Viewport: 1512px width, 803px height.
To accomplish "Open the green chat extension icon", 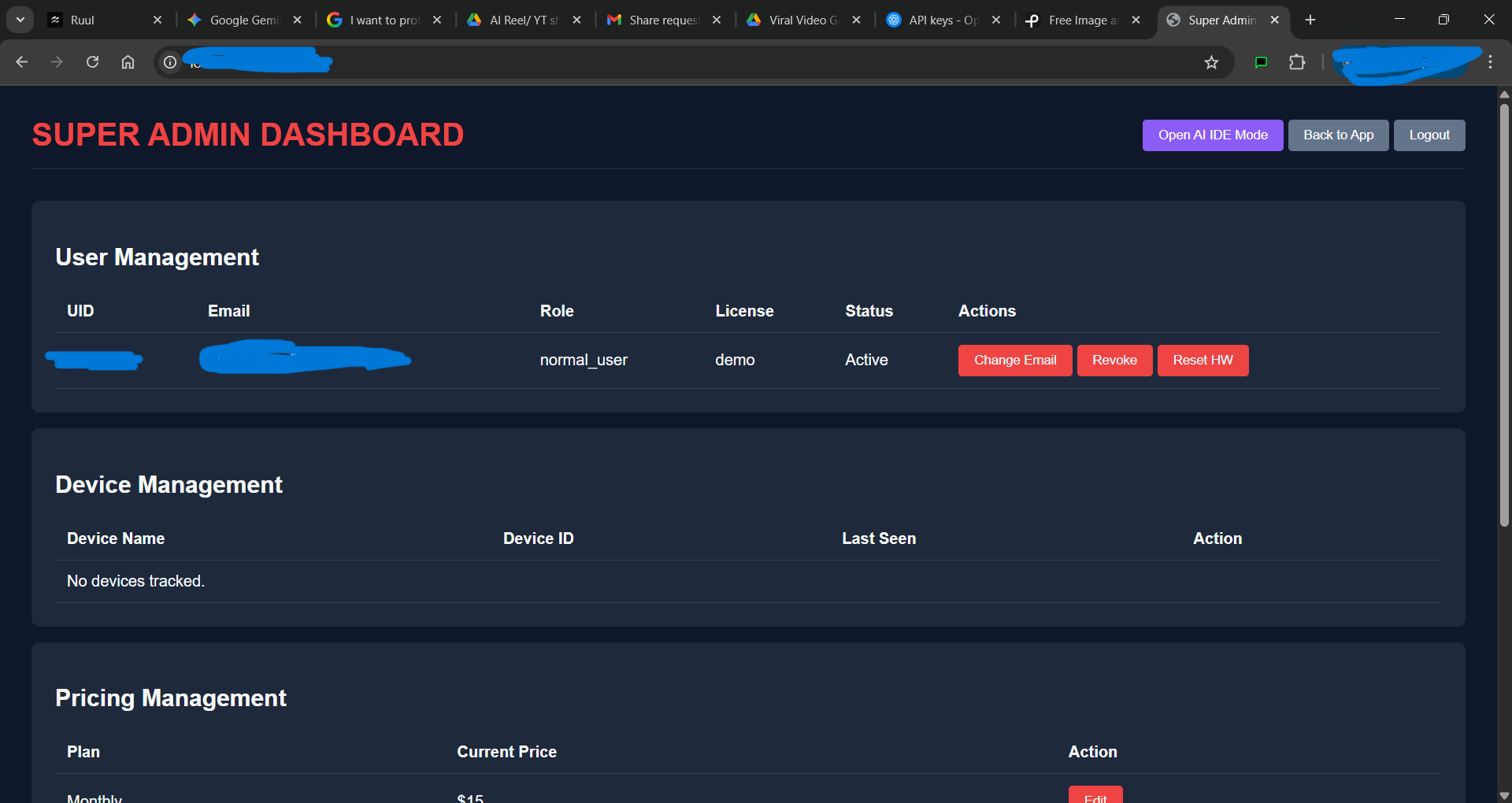I will point(1261,62).
